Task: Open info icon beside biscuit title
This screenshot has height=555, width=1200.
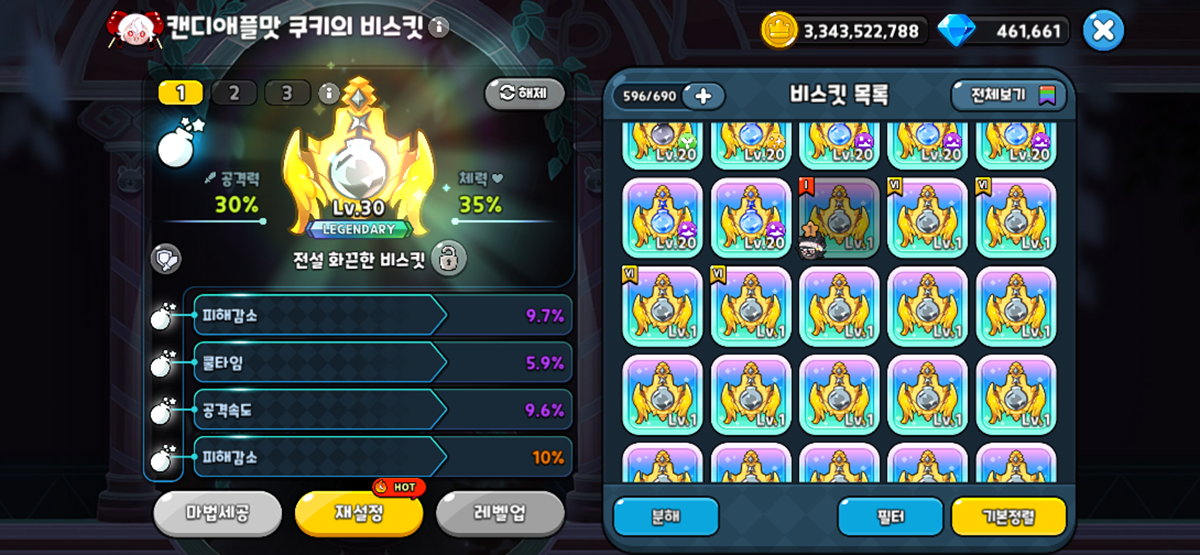Action: [438, 27]
